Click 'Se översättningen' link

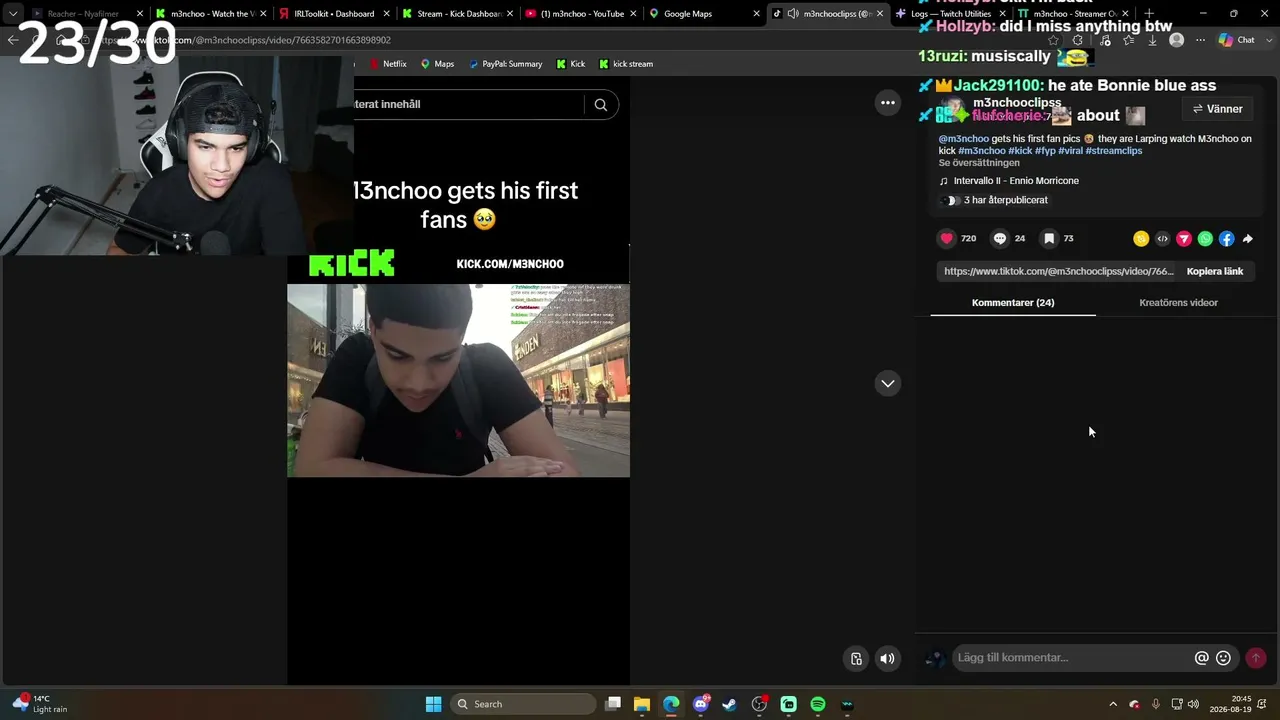(x=979, y=163)
